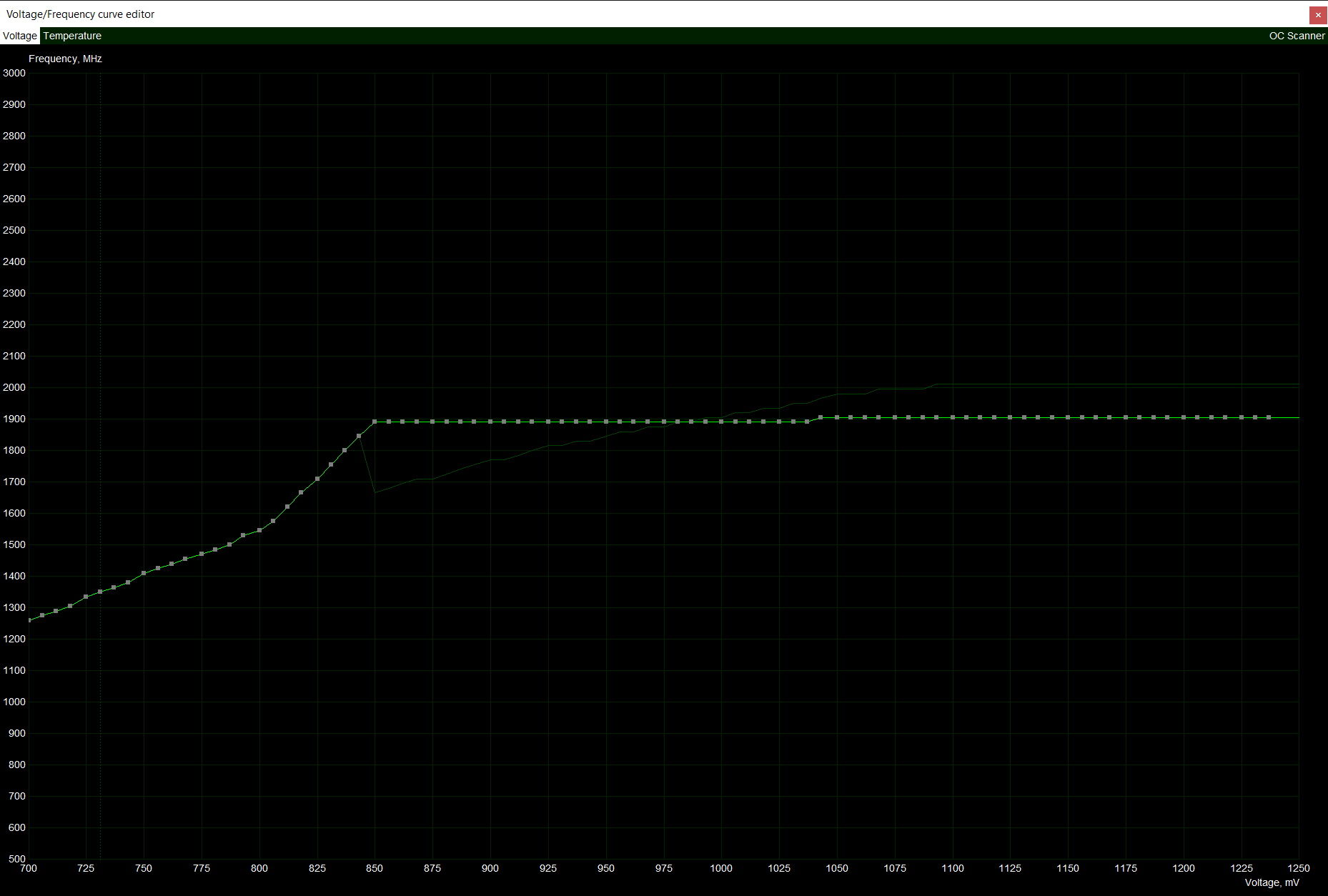
Task: Select the curve point at 1100 mV
Action: coord(953,417)
